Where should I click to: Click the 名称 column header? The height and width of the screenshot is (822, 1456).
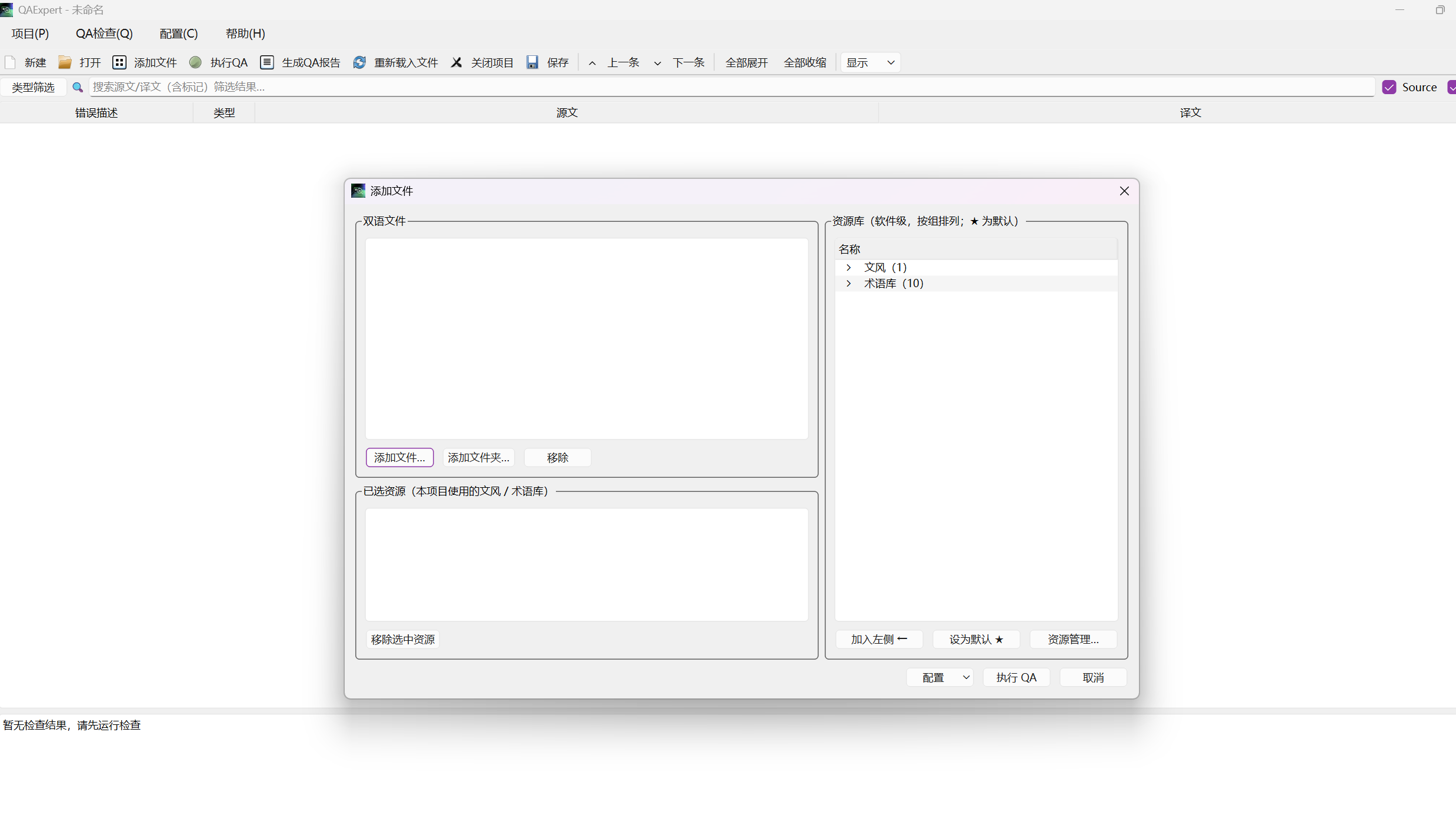point(976,249)
